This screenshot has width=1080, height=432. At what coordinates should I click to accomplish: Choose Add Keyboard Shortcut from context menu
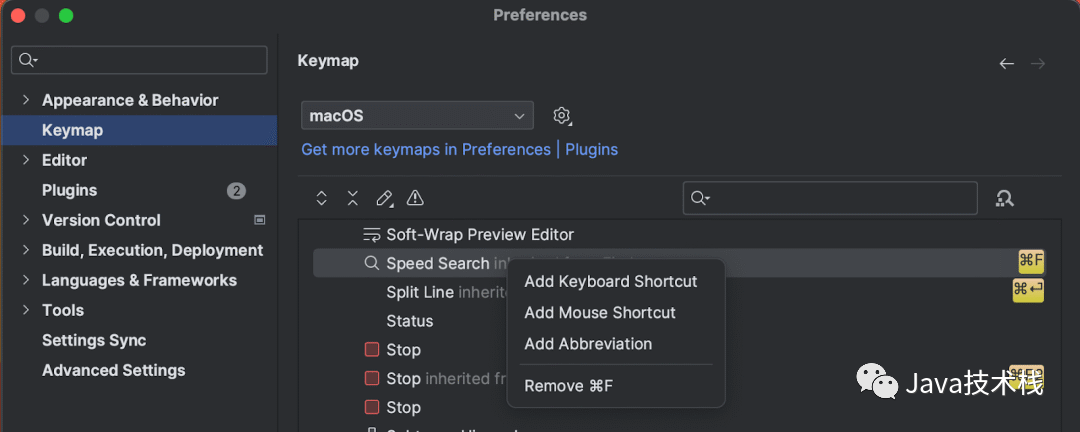[x=616, y=281]
